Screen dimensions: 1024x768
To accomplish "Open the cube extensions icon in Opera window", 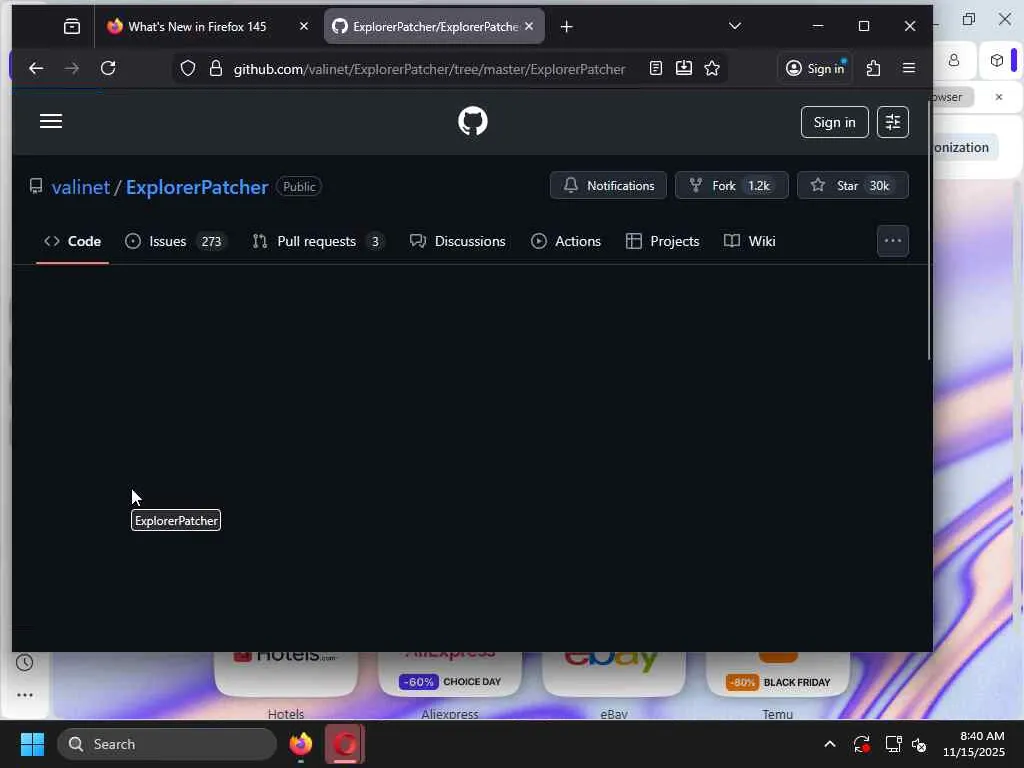I will pos(997,61).
